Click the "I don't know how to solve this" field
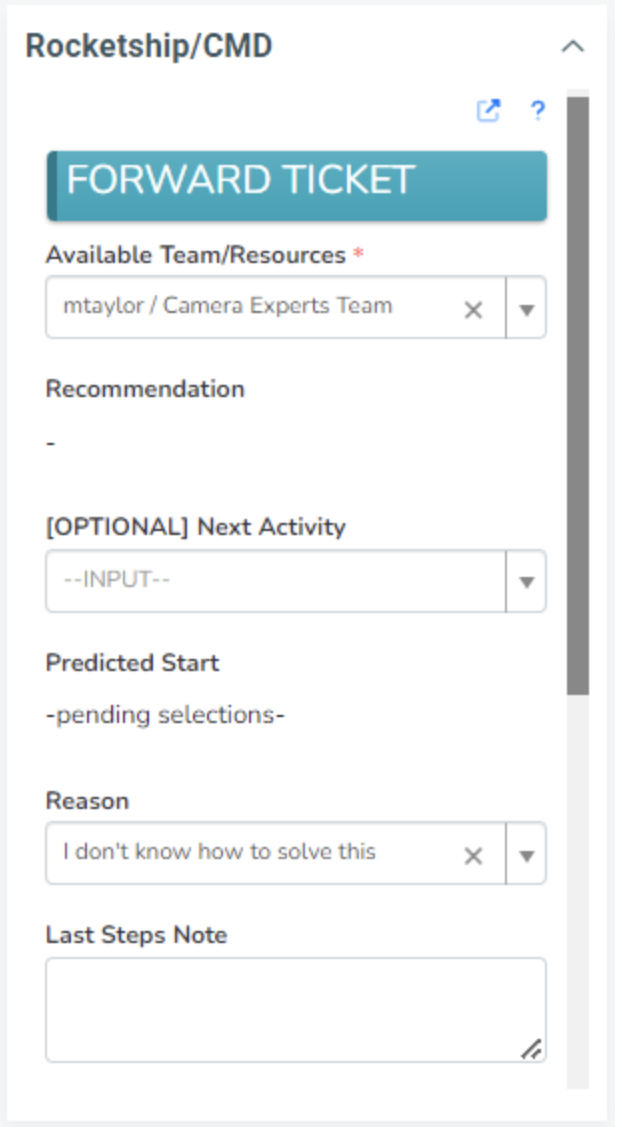The height and width of the screenshot is (1128, 622). point(250,853)
